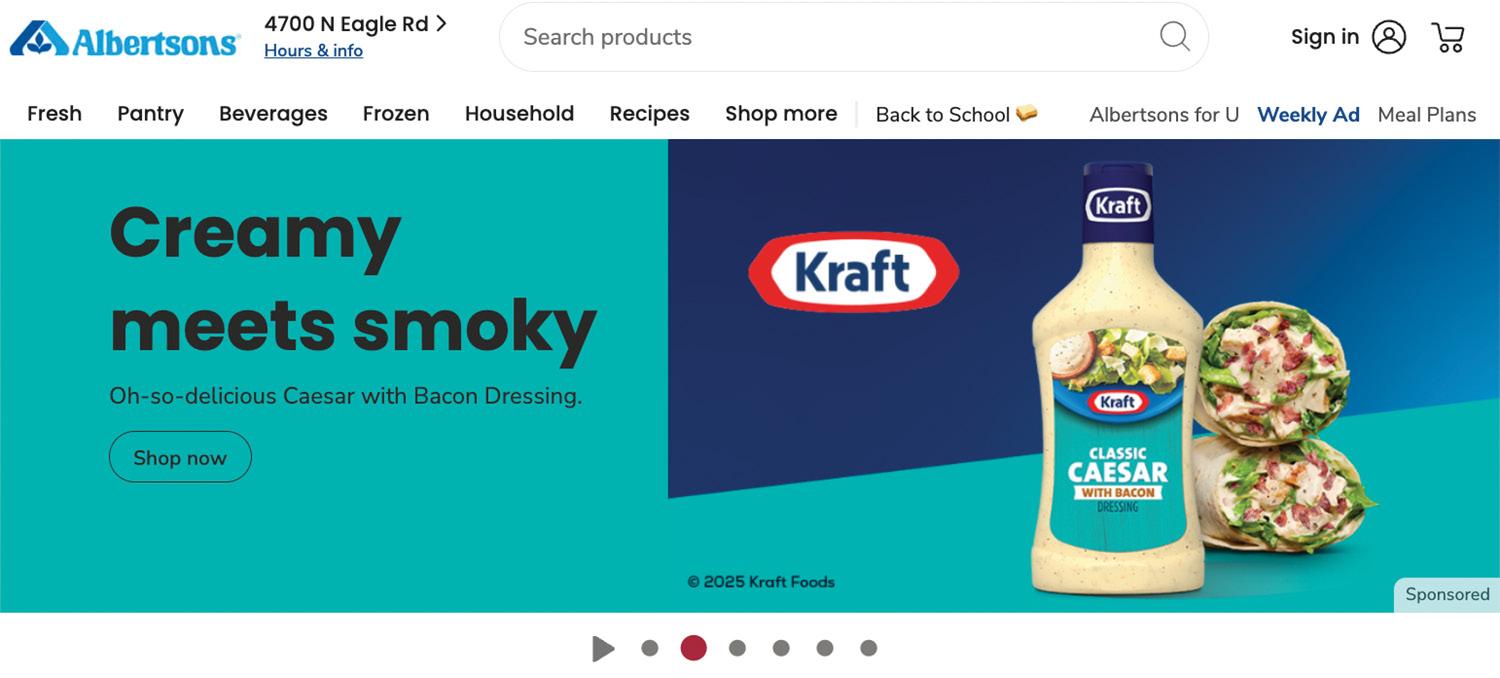Select the last carousel dot
The height and width of the screenshot is (678, 1500).
click(868, 648)
